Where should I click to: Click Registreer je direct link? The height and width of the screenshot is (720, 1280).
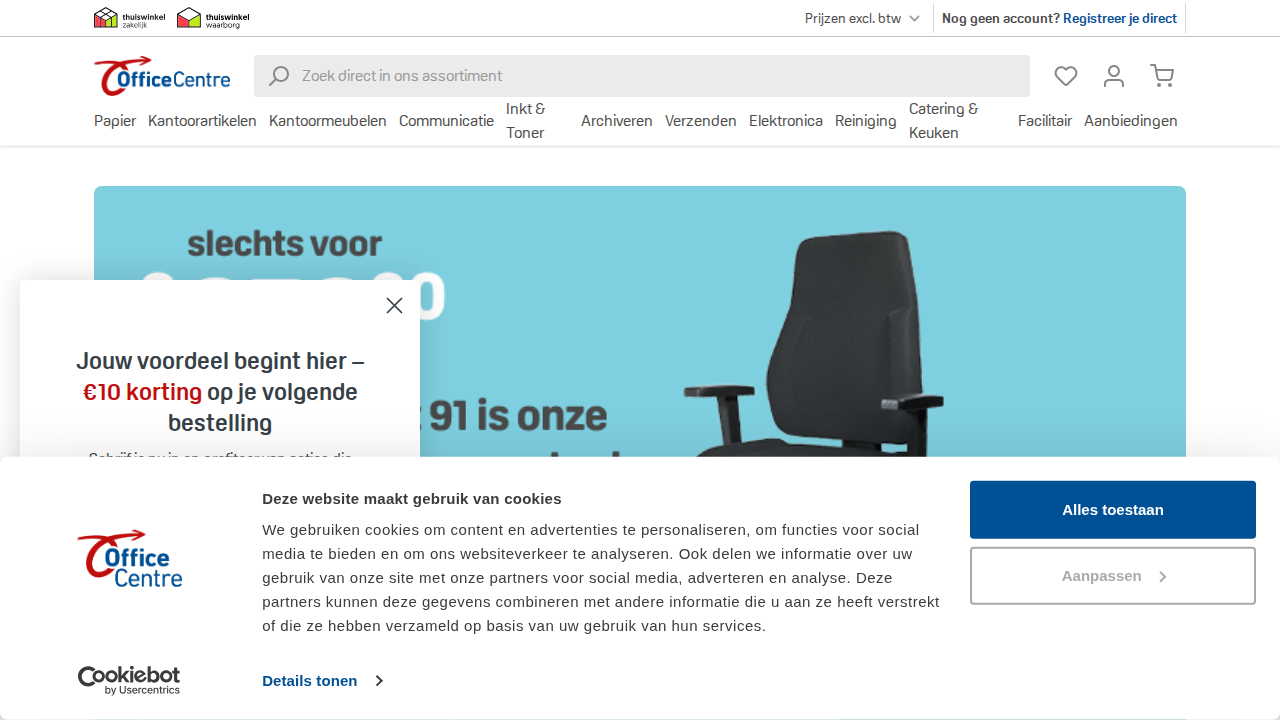click(x=1119, y=18)
